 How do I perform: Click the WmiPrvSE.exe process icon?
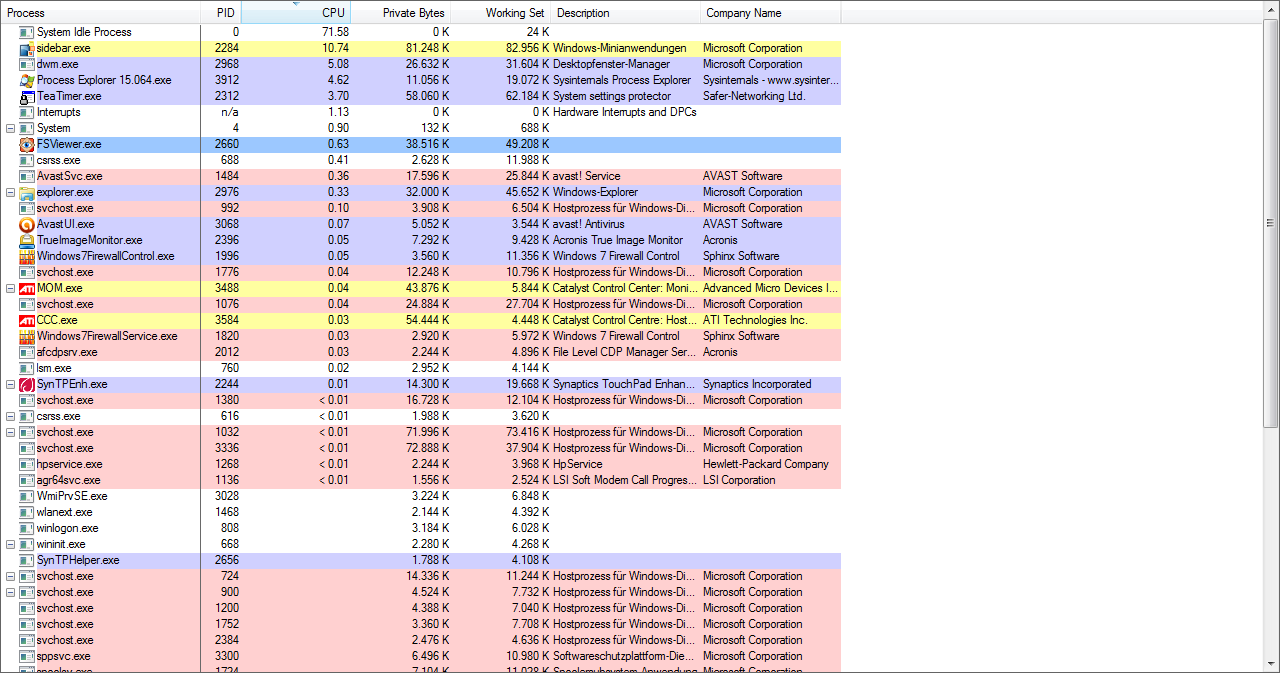(27, 496)
